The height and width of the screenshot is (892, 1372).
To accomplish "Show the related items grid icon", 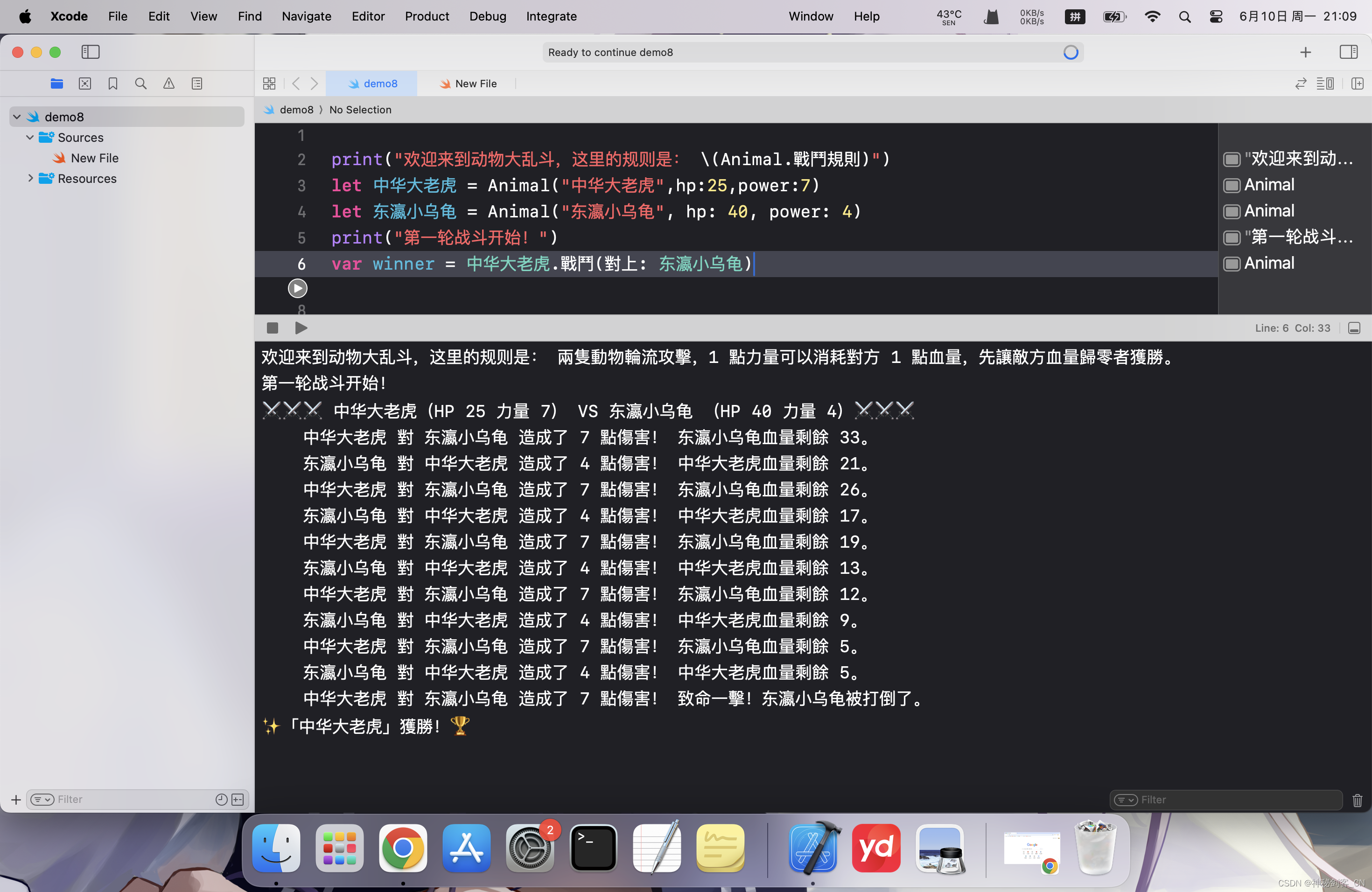I will 269,84.
